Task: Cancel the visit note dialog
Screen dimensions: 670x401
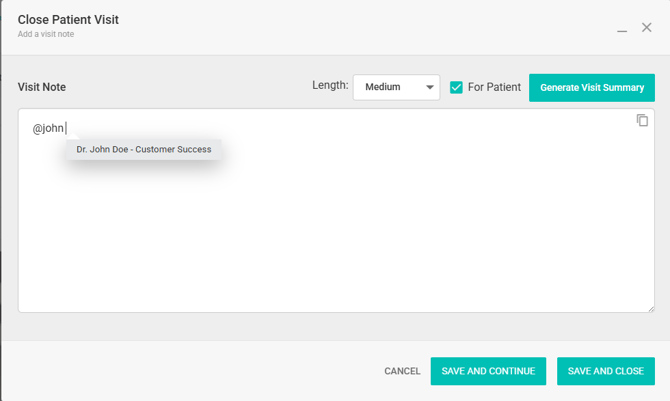Action: 402,371
